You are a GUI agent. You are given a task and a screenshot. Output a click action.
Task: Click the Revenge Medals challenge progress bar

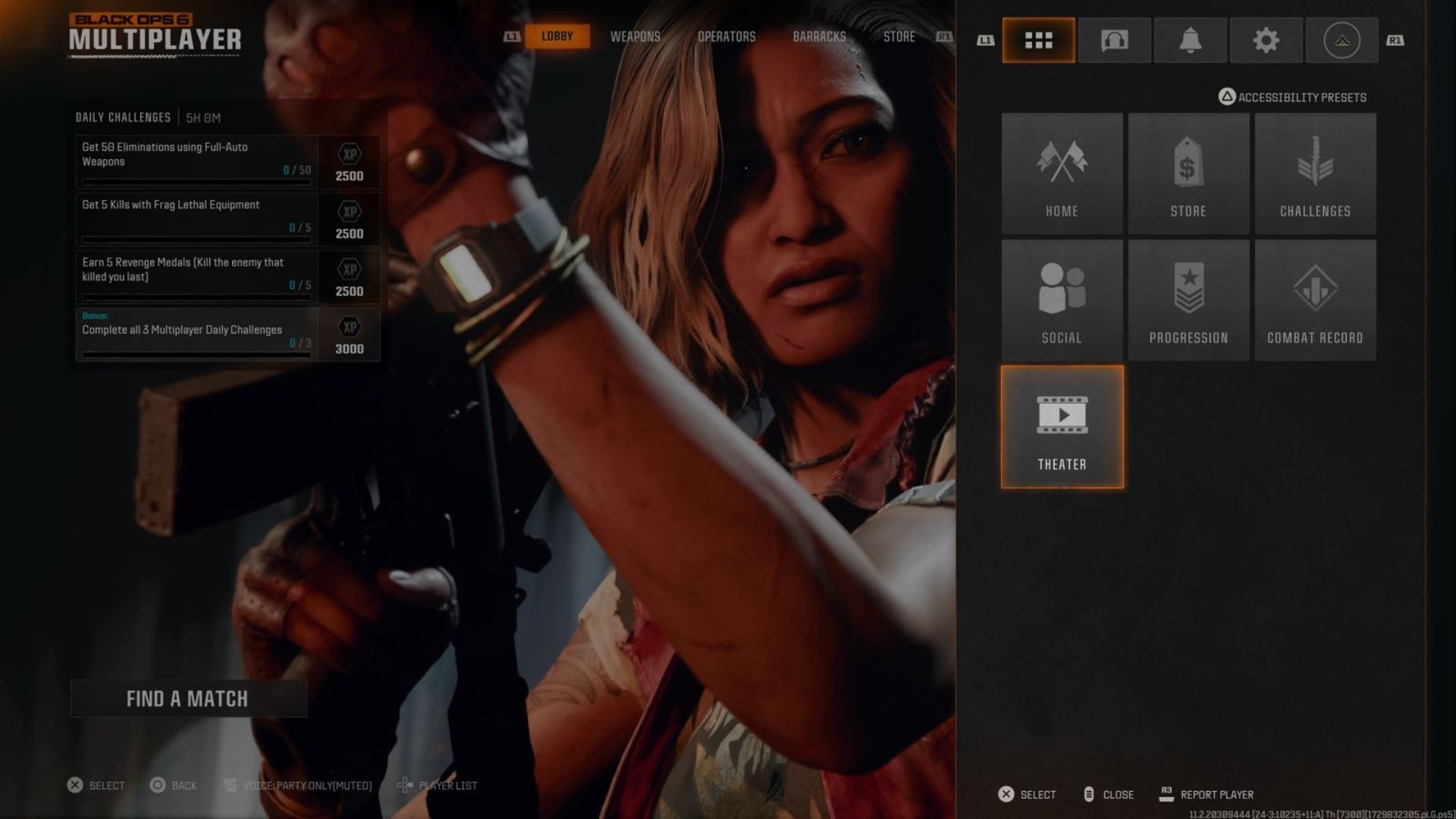(196, 297)
